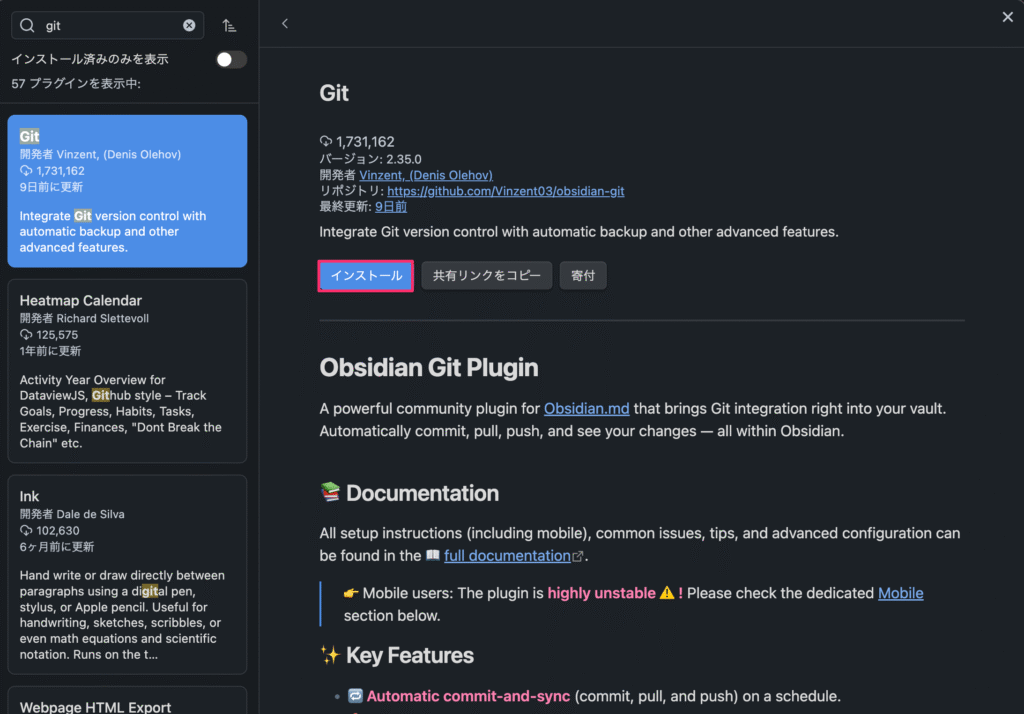
Task: Open the full documentation link
Action: point(507,555)
